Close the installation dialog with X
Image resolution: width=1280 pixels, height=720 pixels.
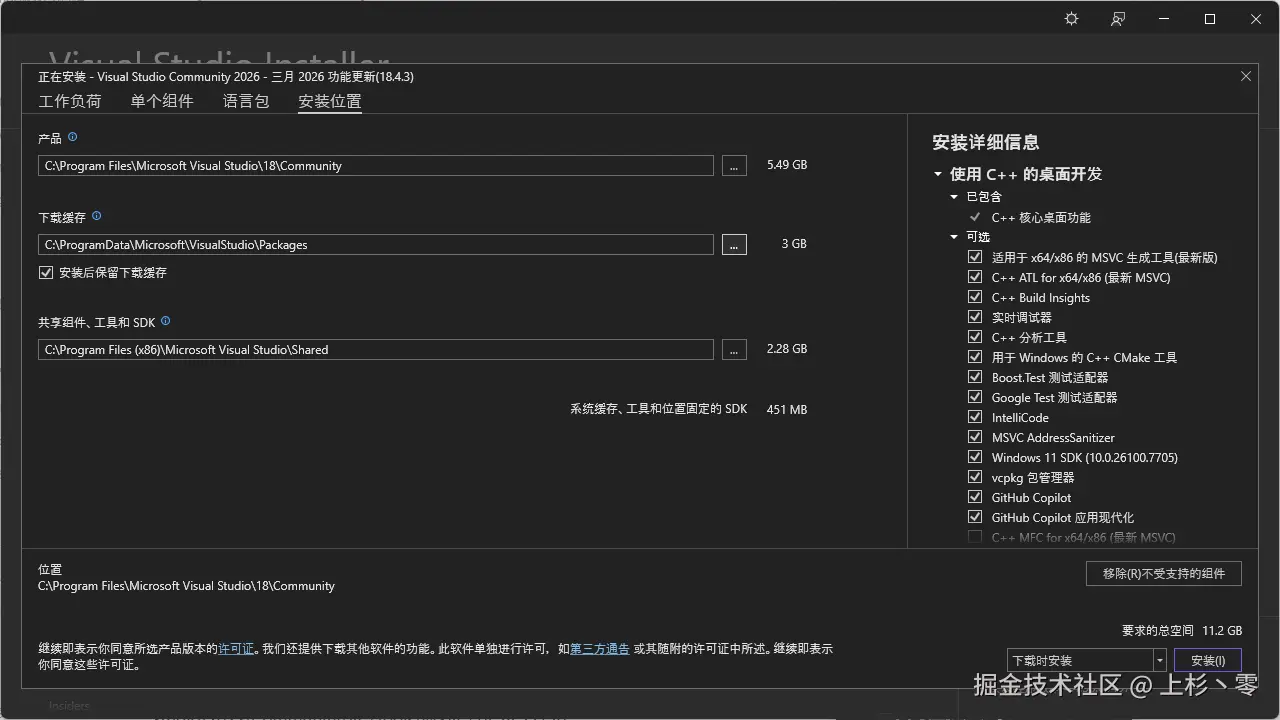[x=1246, y=76]
